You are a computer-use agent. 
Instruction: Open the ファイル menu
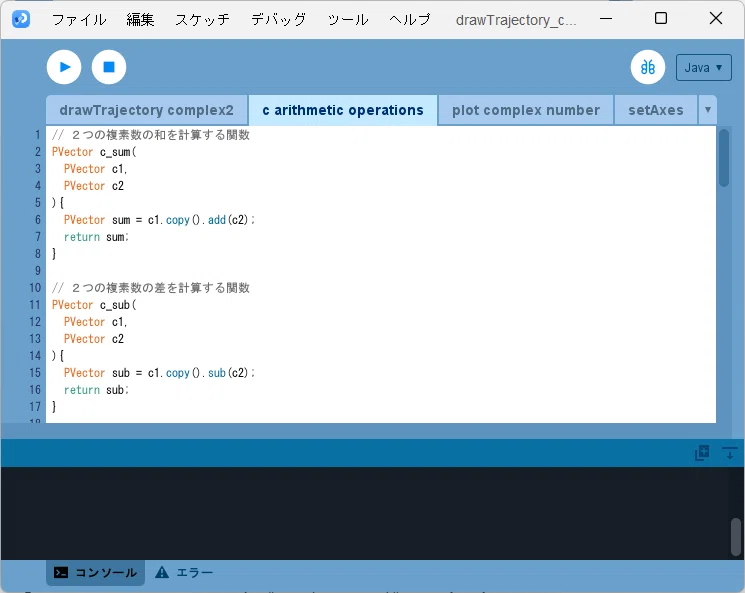(79, 19)
